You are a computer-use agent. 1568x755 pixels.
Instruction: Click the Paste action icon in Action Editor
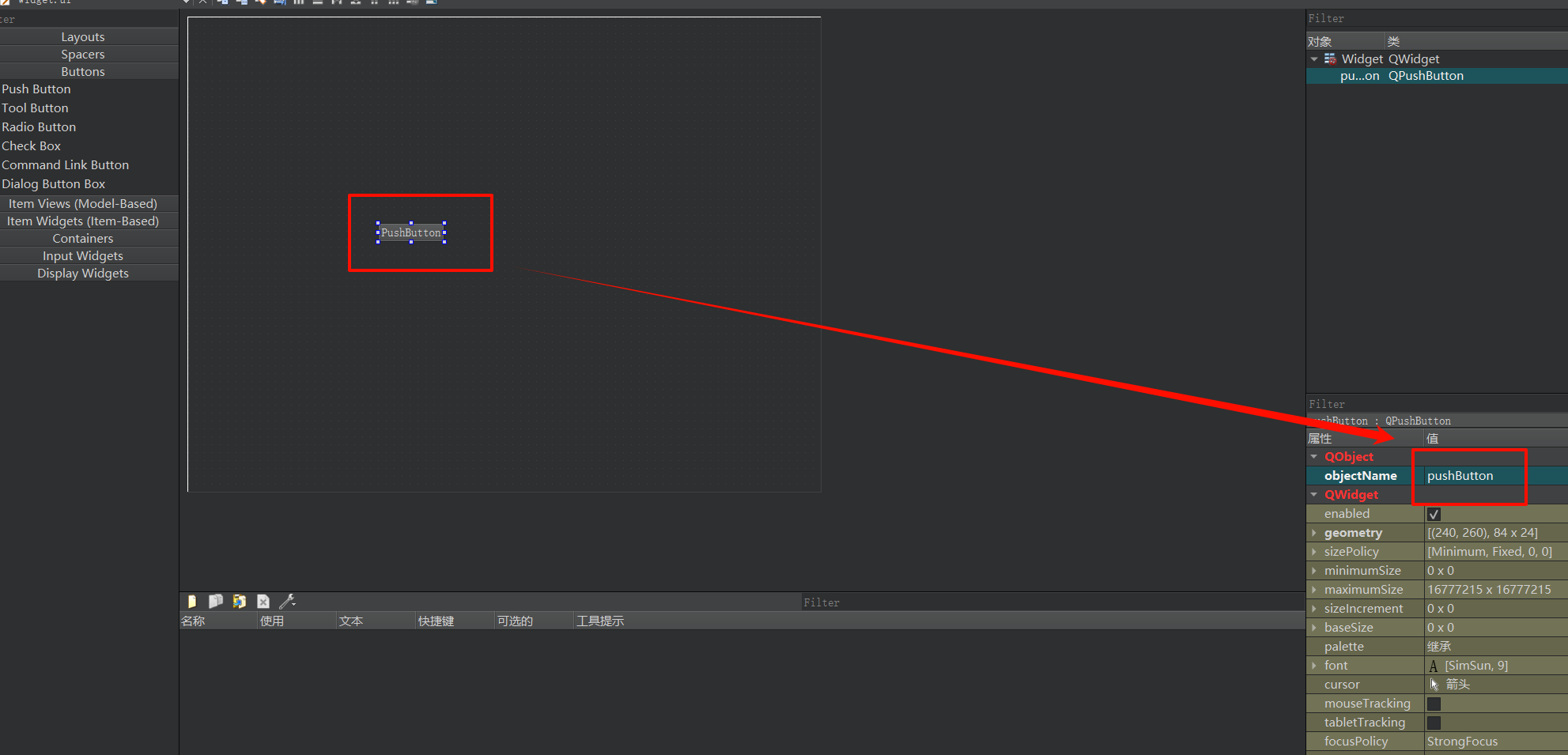tap(240, 602)
